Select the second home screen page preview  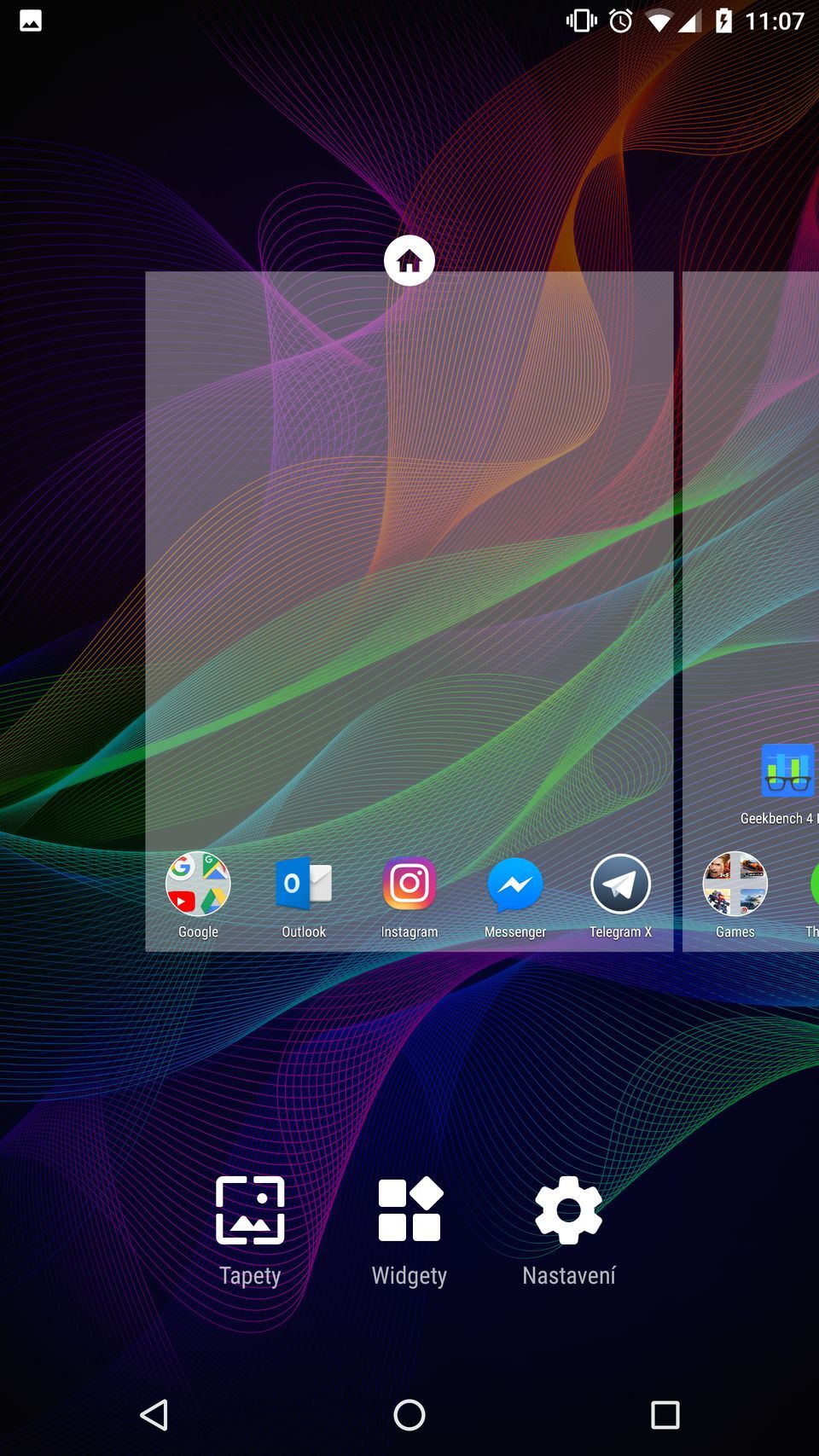tap(751, 611)
